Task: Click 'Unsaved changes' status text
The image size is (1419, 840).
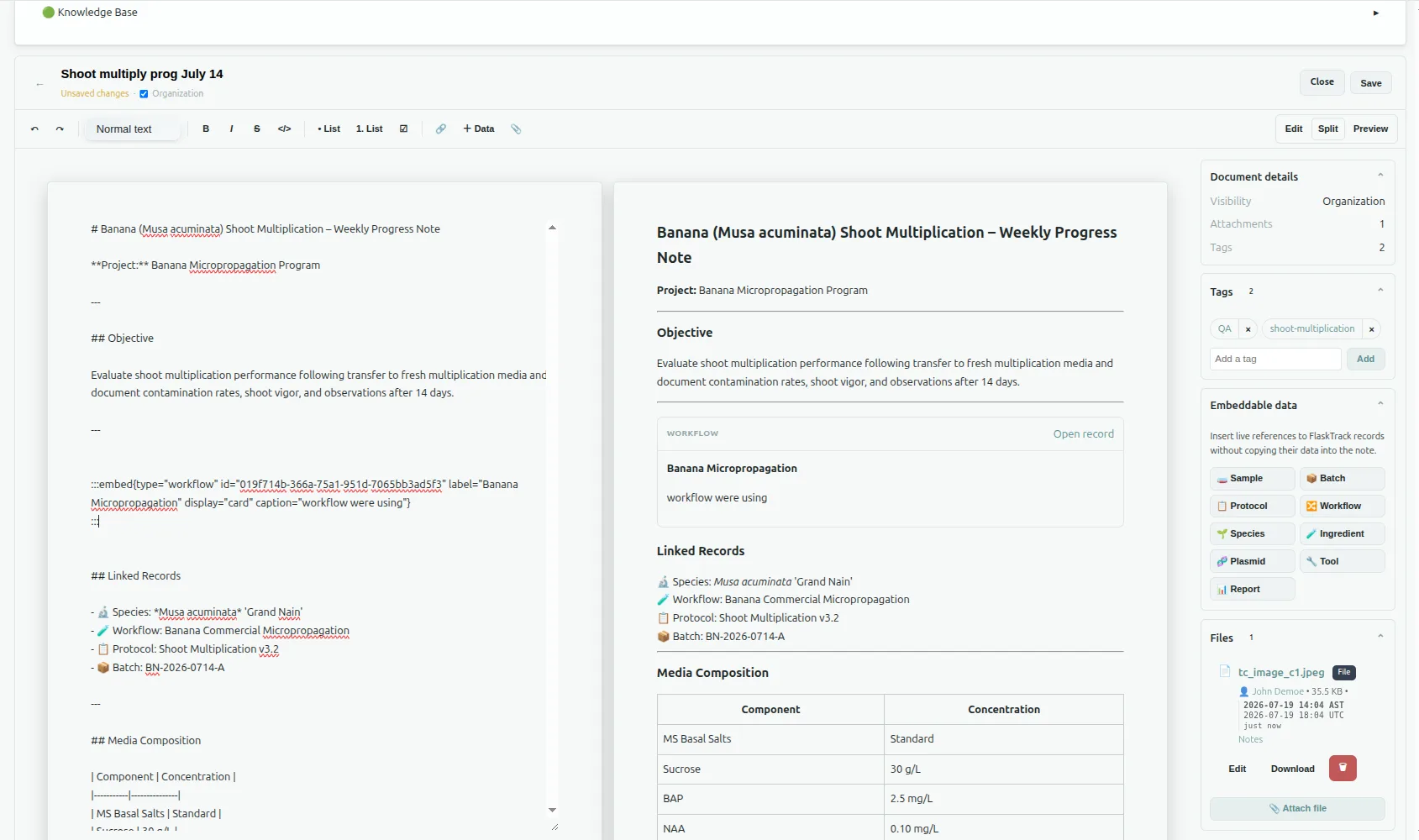Action: [x=95, y=94]
